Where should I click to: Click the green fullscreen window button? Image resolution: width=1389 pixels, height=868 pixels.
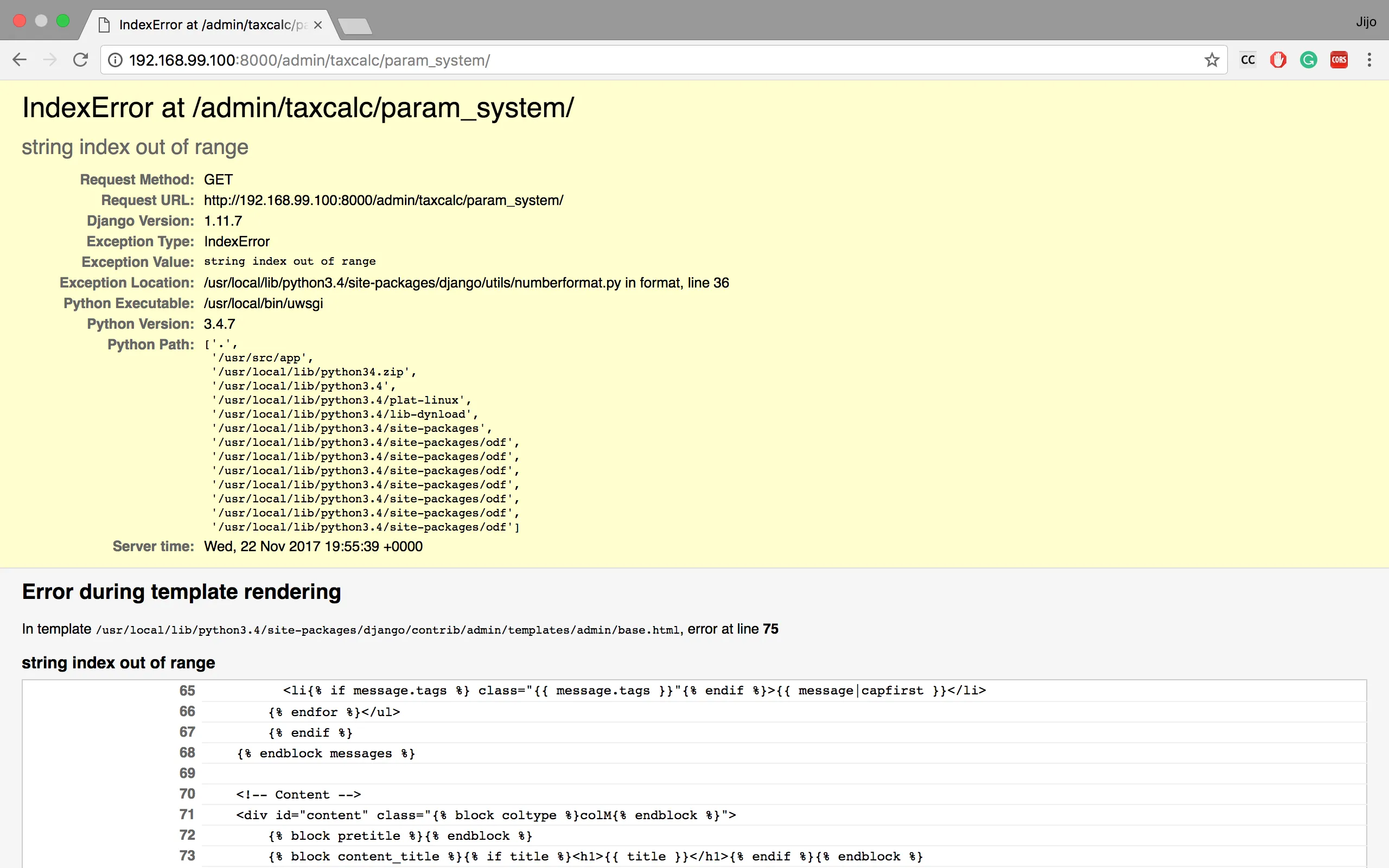[63, 21]
